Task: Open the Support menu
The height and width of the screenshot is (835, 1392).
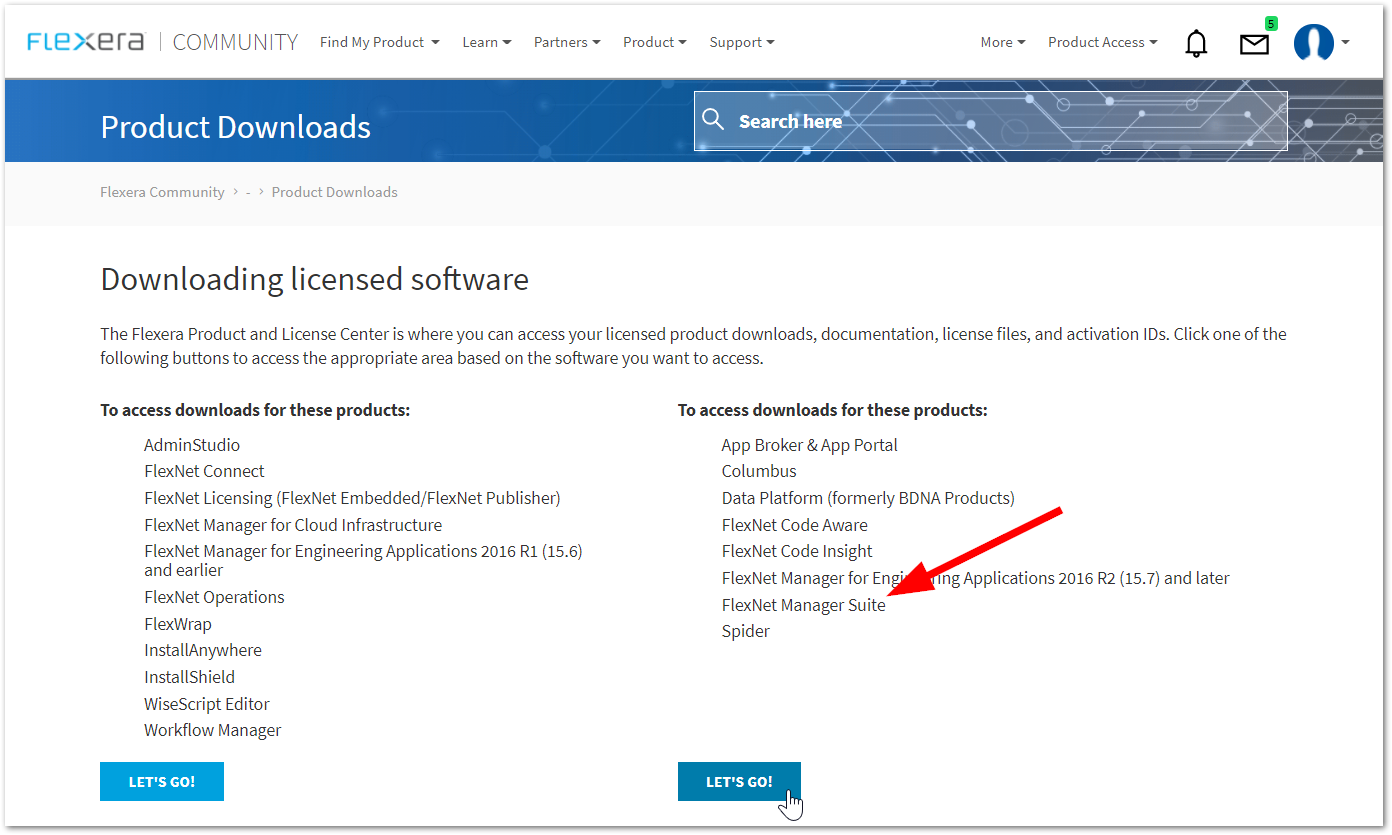Action: [741, 42]
